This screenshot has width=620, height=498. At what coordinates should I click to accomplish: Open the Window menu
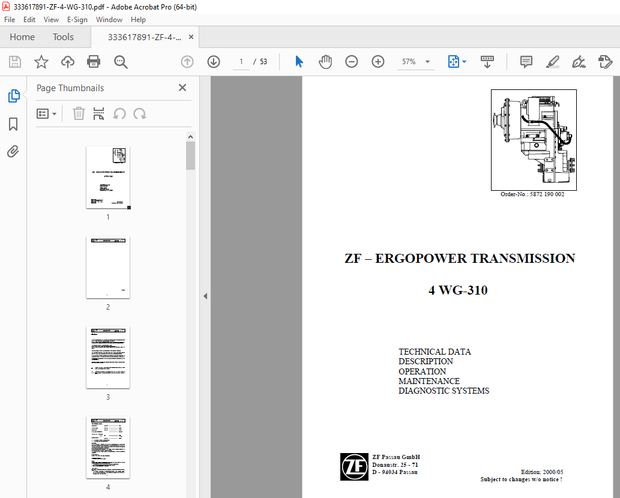click(x=109, y=19)
